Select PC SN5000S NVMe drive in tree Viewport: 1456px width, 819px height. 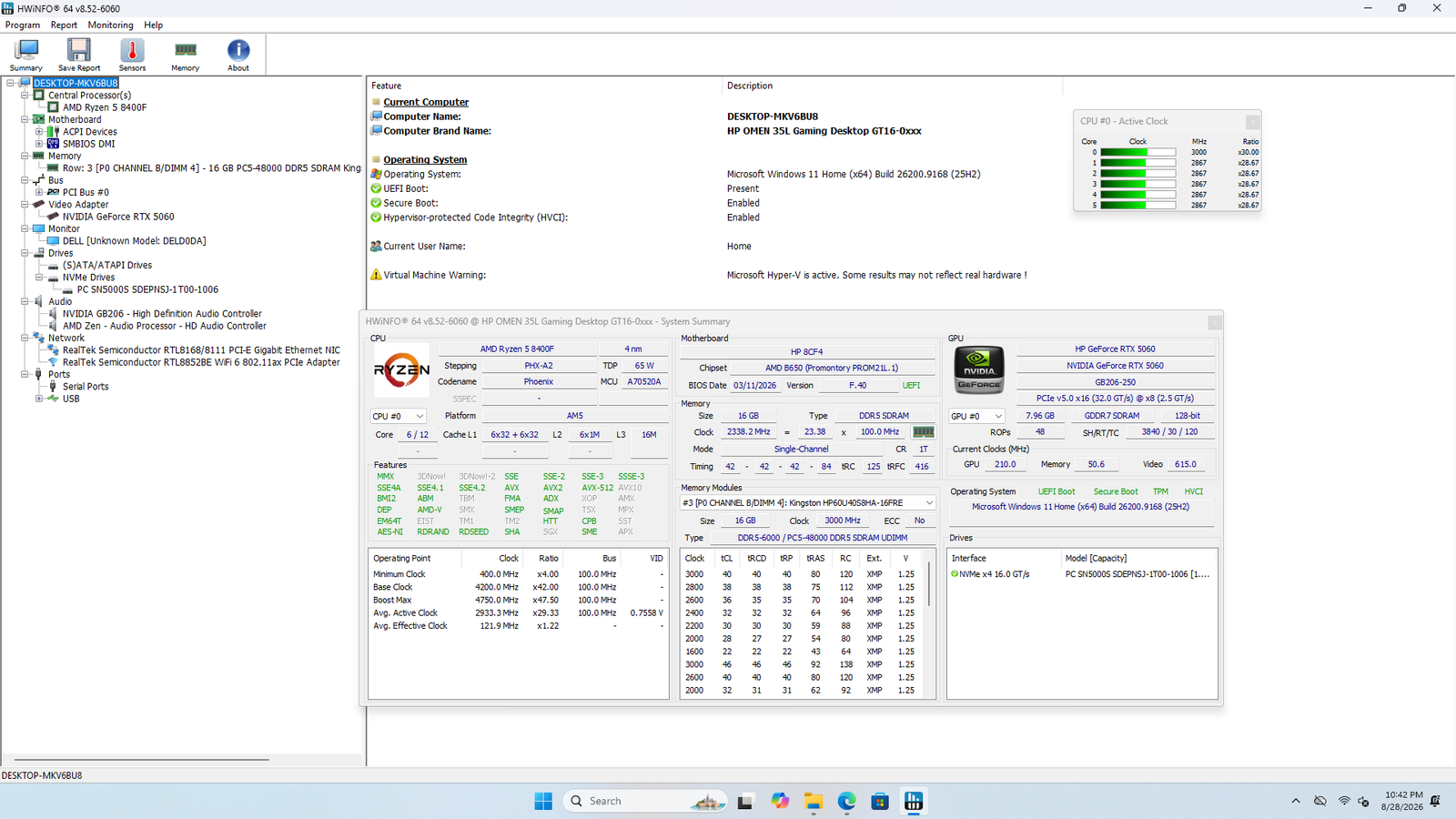pyautogui.click(x=147, y=289)
